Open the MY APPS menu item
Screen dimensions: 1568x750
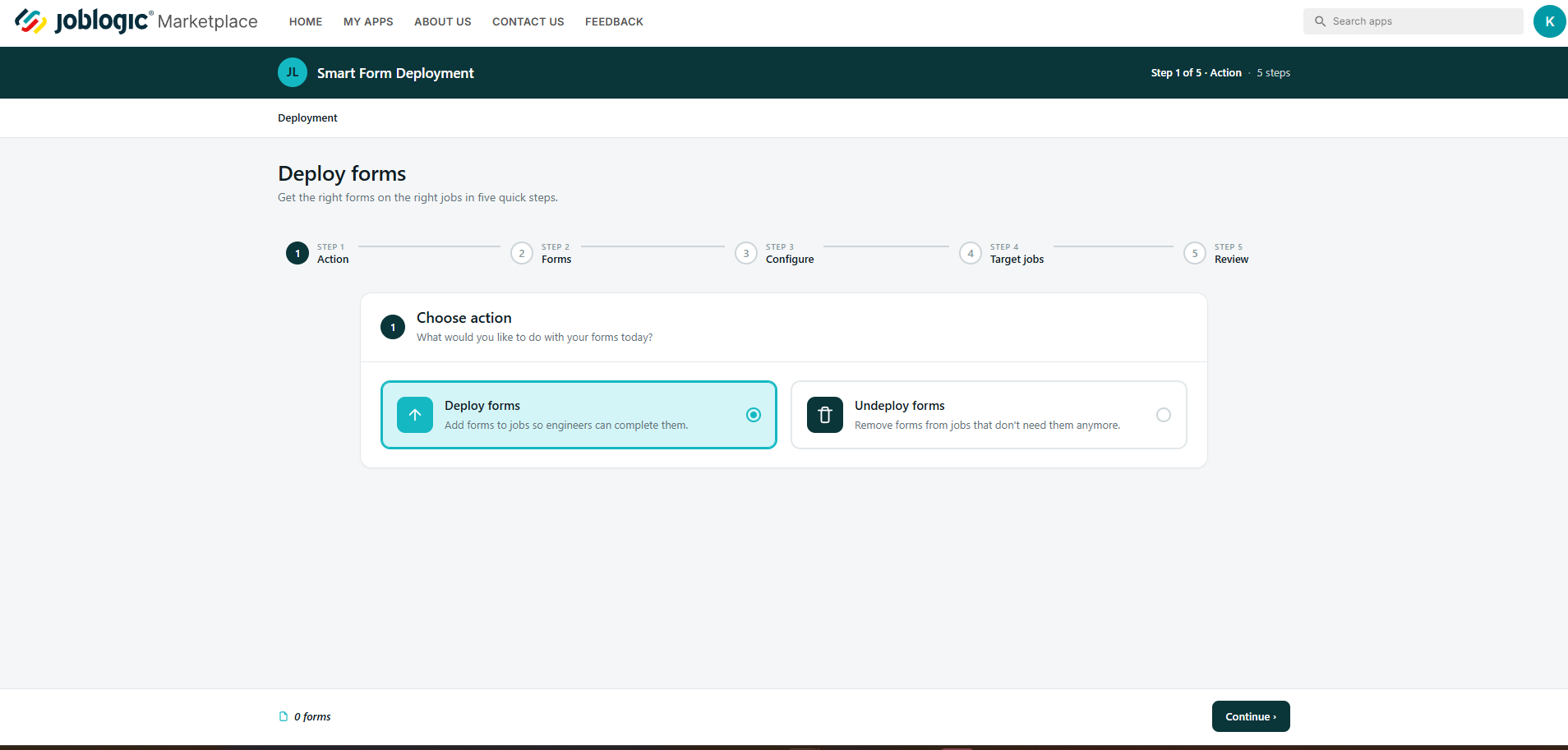tap(368, 22)
